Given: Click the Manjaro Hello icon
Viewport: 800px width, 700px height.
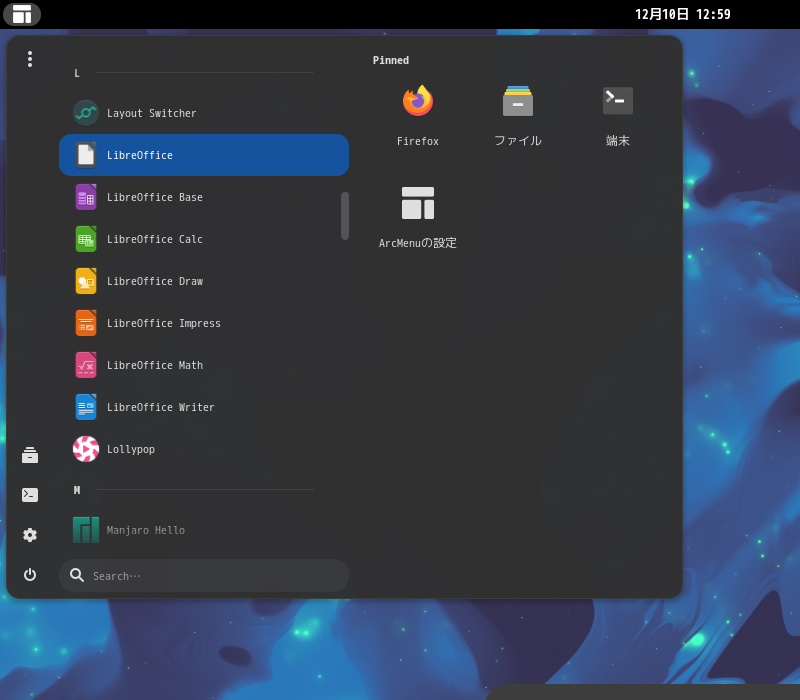Looking at the screenshot, I should (x=86, y=530).
